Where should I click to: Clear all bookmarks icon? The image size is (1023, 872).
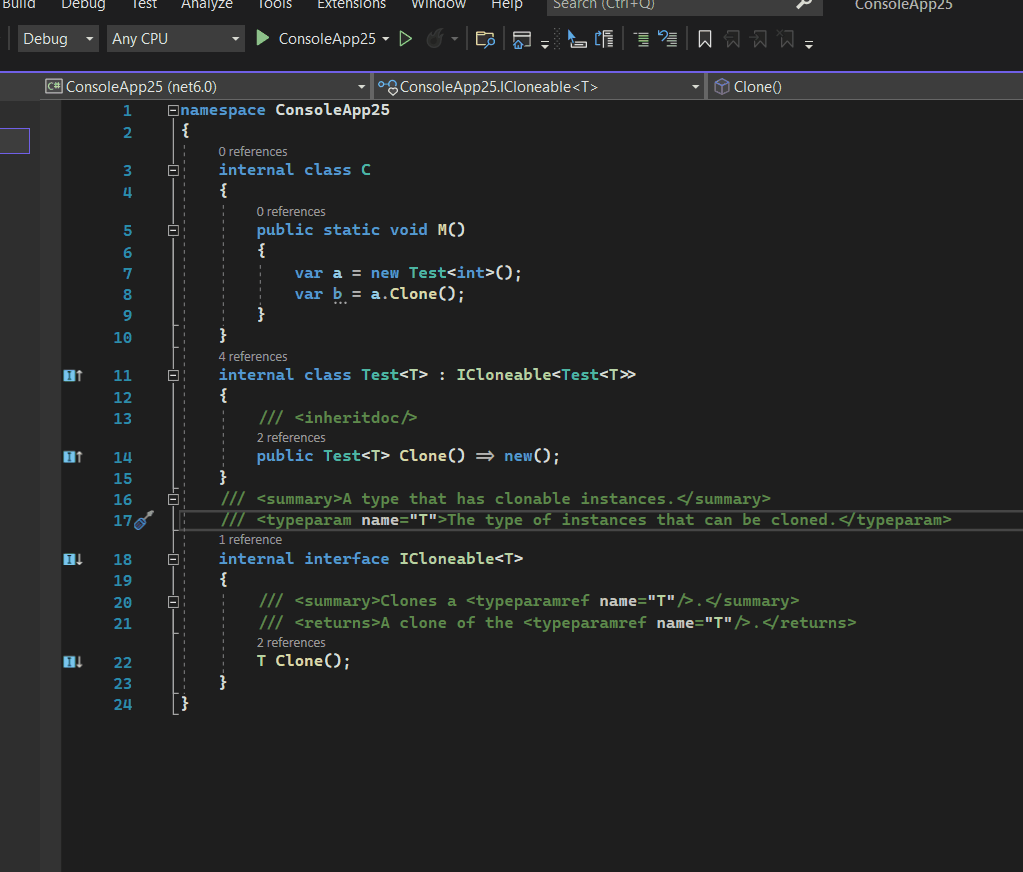click(x=786, y=39)
